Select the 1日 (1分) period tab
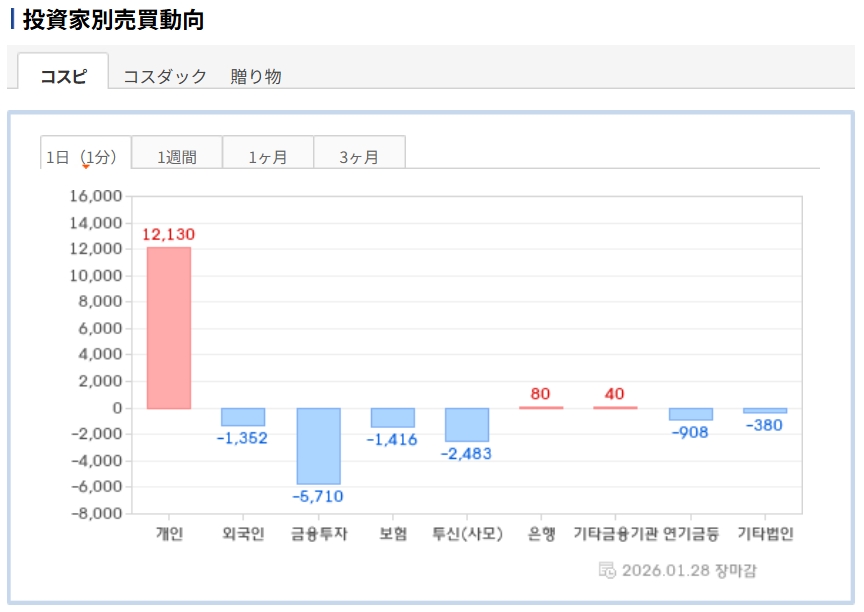This screenshot has width=864, height=612. 85,156
